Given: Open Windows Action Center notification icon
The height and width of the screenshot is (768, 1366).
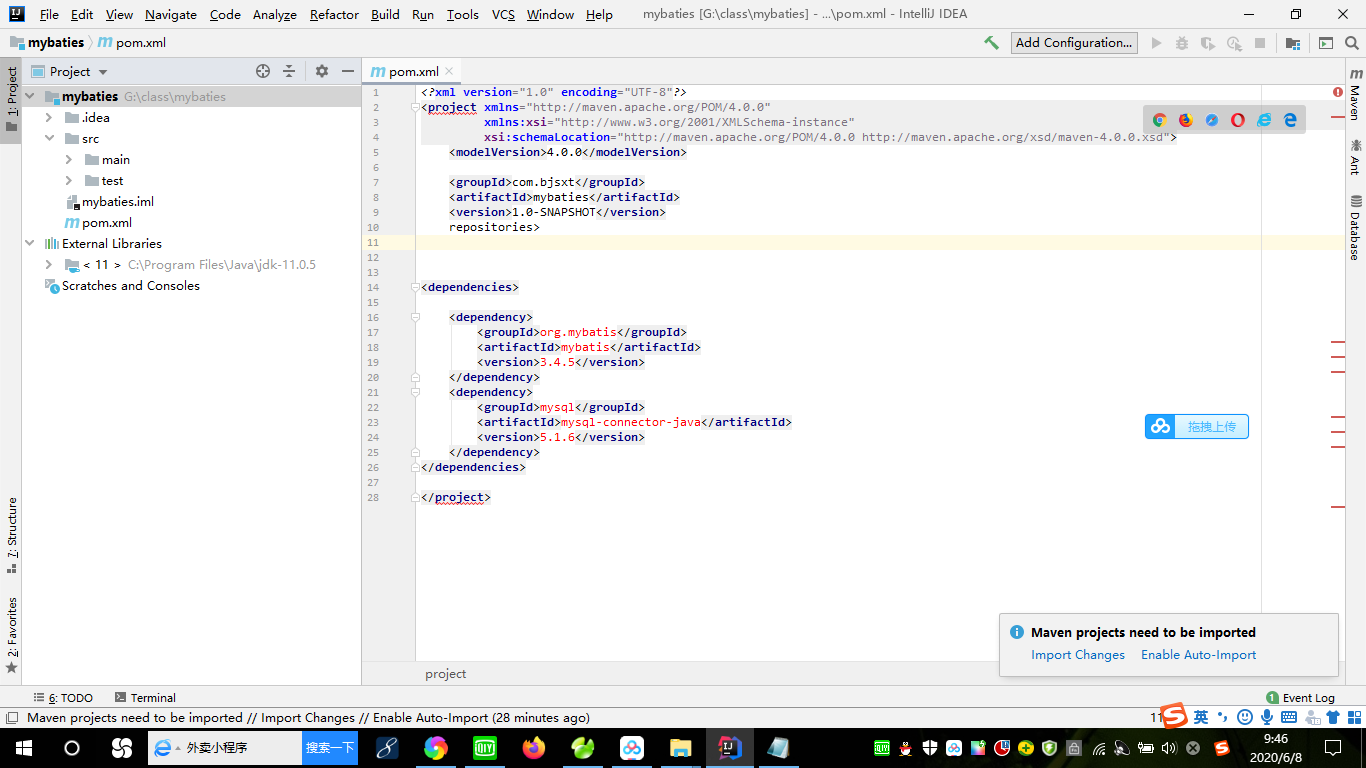Looking at the screenshot, I should point(1333,748).
